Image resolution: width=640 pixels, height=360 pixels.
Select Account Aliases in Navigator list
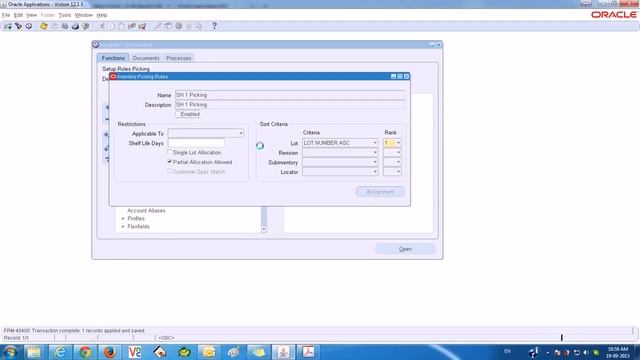click(146, 211)
